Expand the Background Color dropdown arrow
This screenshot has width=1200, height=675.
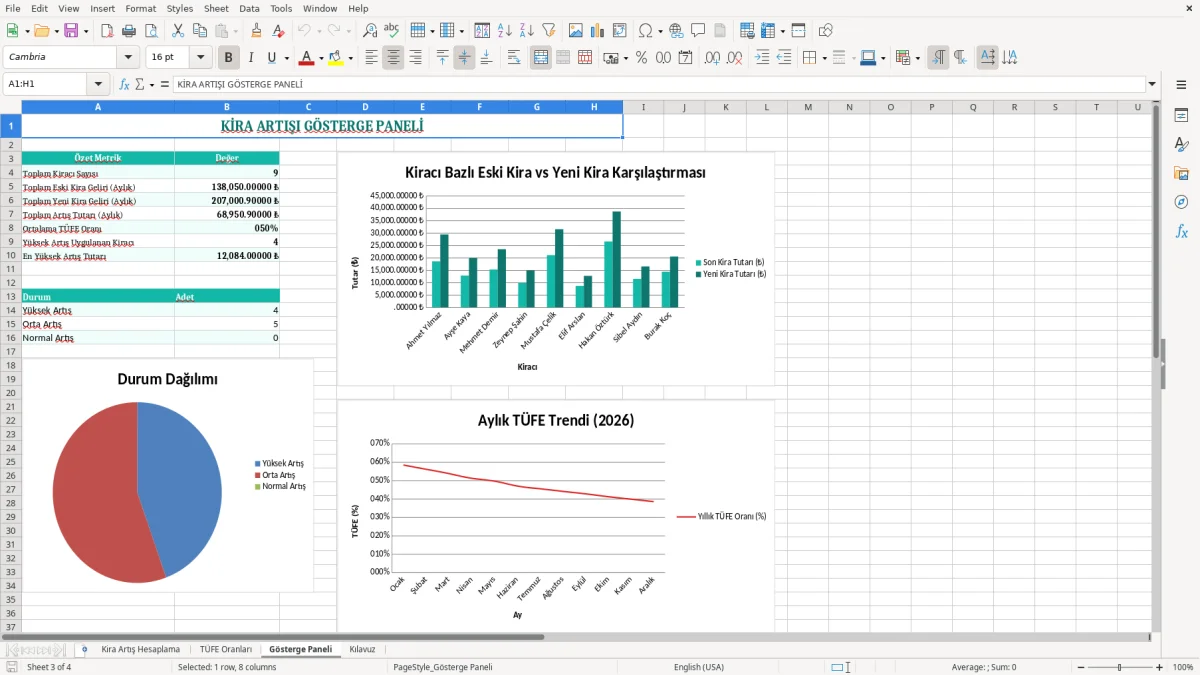(x=351, y=58)
